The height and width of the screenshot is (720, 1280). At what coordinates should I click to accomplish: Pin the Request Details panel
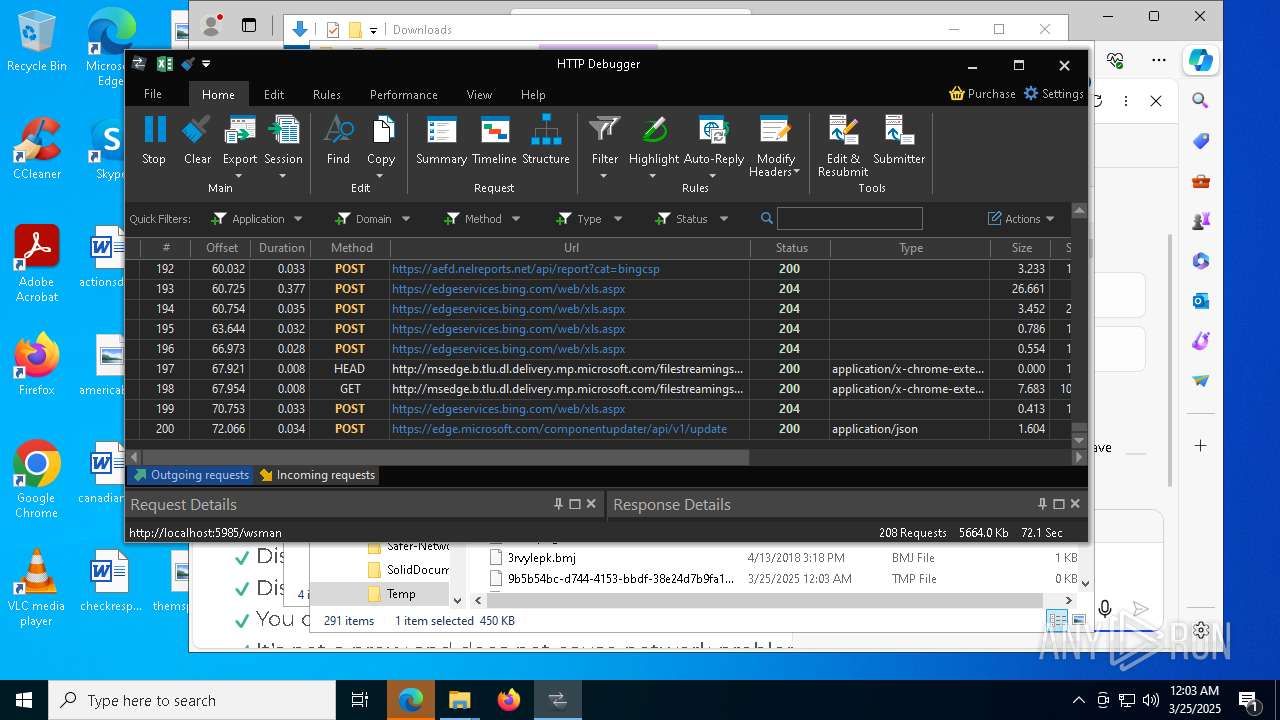[558, 504]
